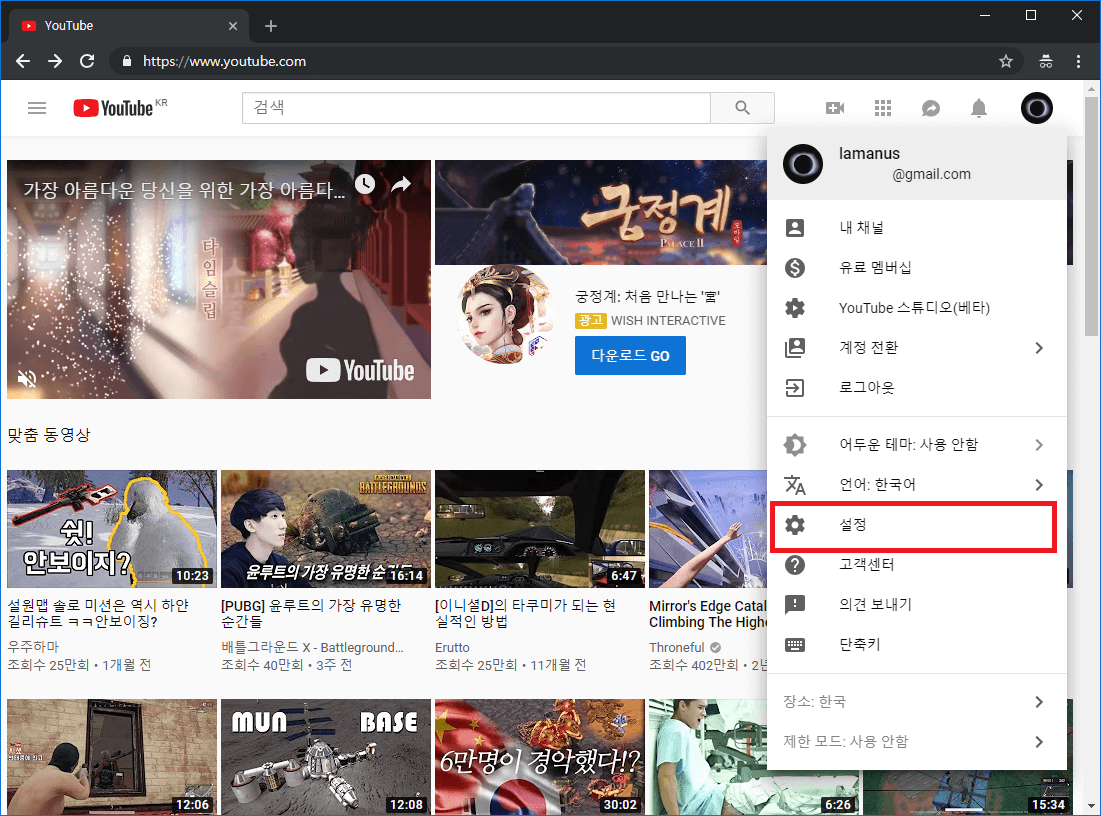Click the search magnifier button

(742, 108)
